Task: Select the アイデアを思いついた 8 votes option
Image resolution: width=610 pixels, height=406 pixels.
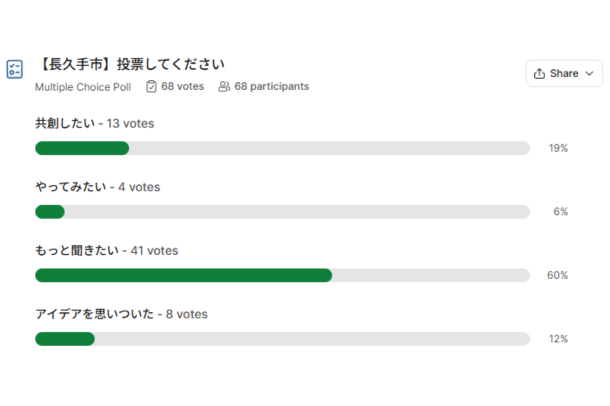Action: [x=121, y=314]
